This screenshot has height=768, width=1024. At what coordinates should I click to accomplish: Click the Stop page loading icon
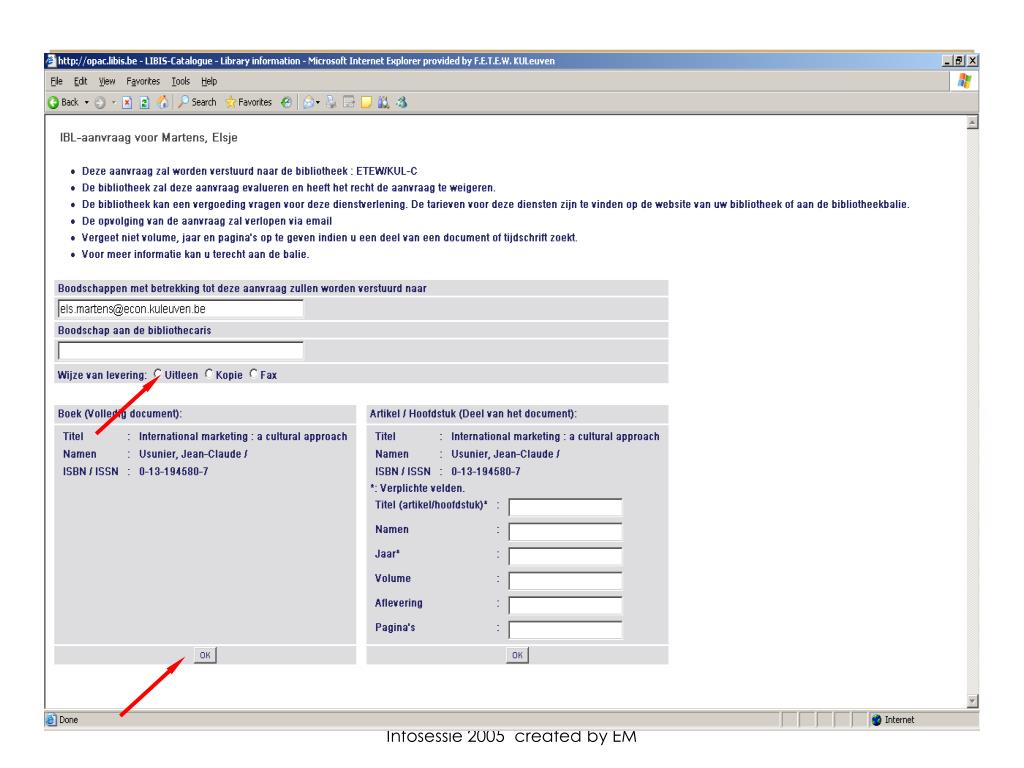click(127, 103)
